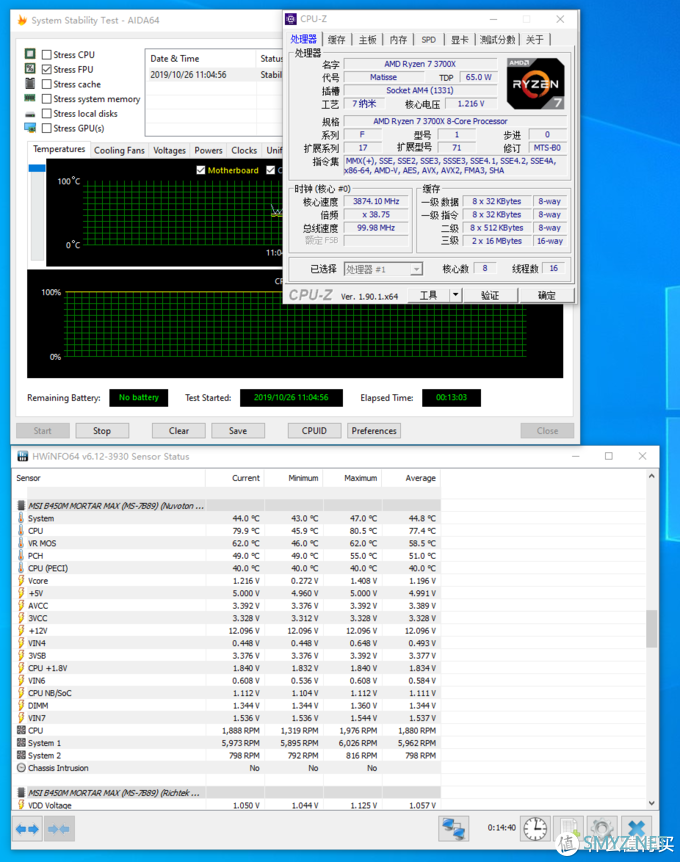Click HWiNFO network remote sensor icon

coord(454,828)
